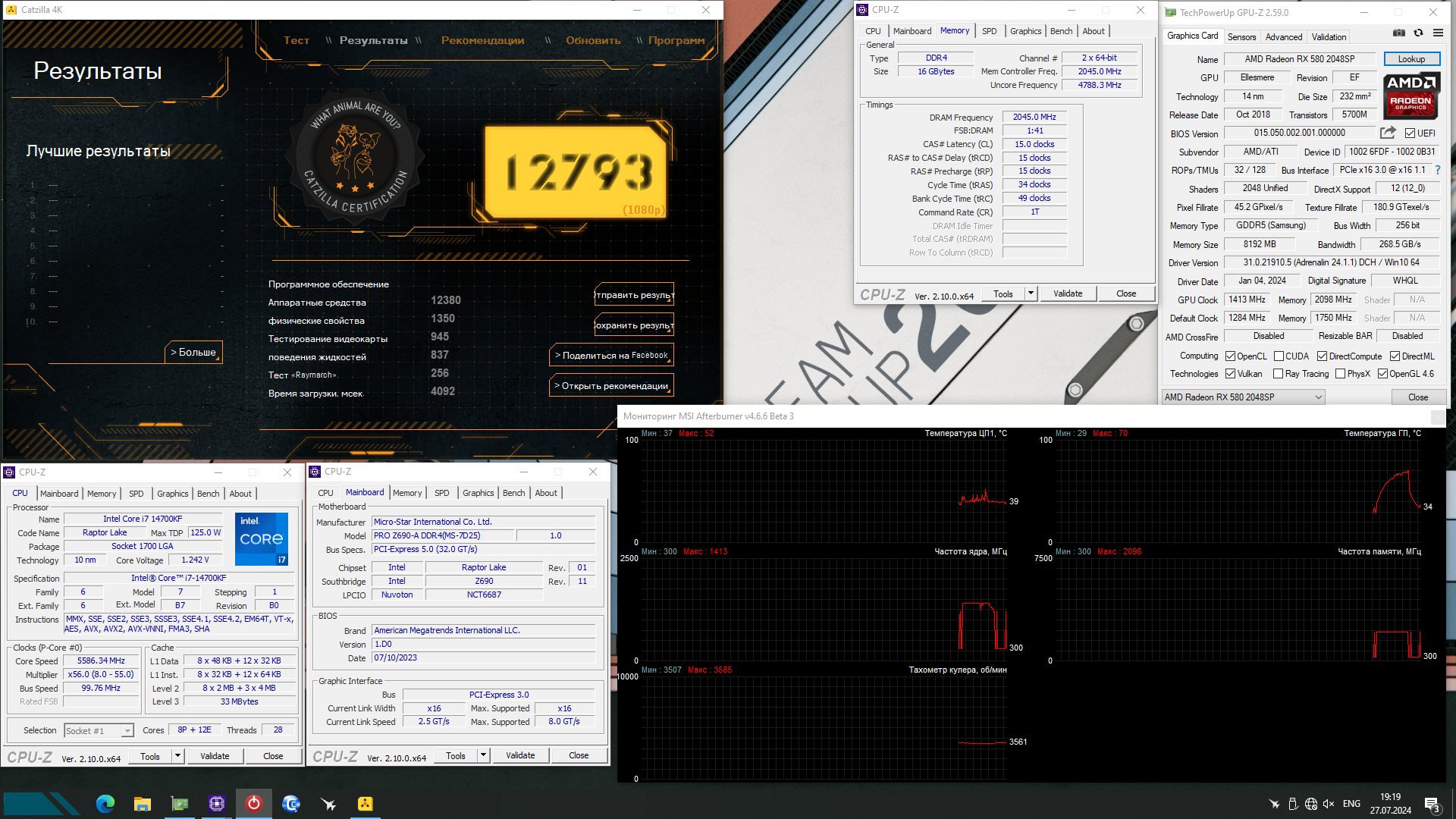1456x819 pixels.
Task: Click the BIOS export share icon in GPU-Z
Action: coord(1388,133)
